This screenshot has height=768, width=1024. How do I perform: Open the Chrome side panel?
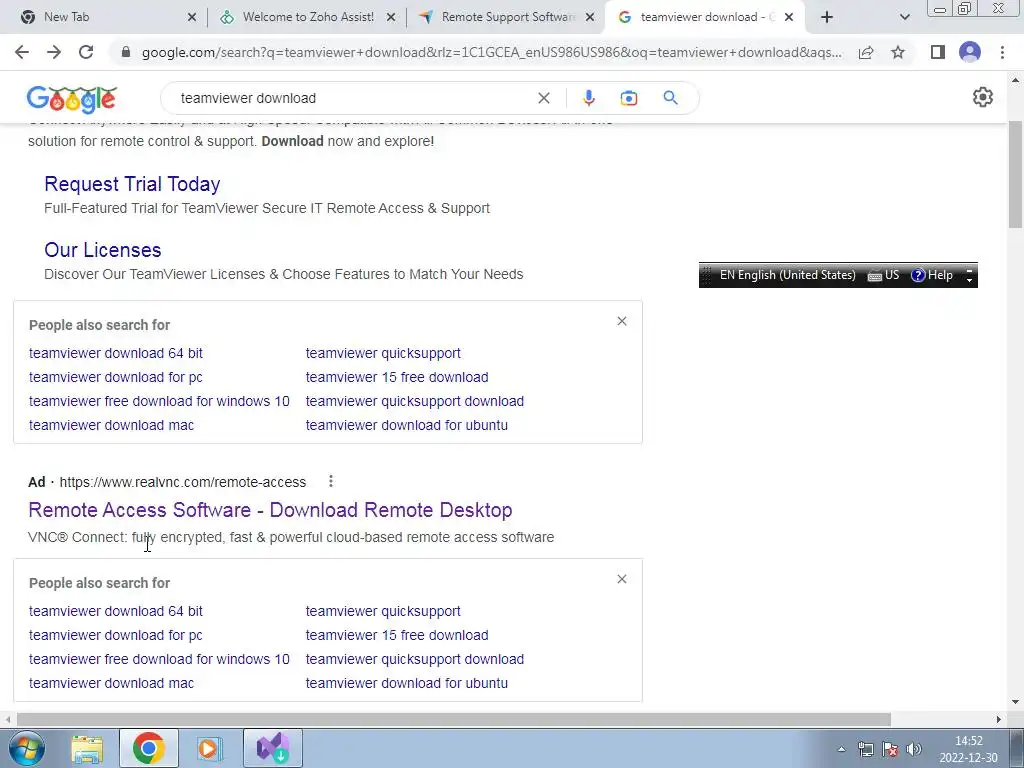[938, 52]
